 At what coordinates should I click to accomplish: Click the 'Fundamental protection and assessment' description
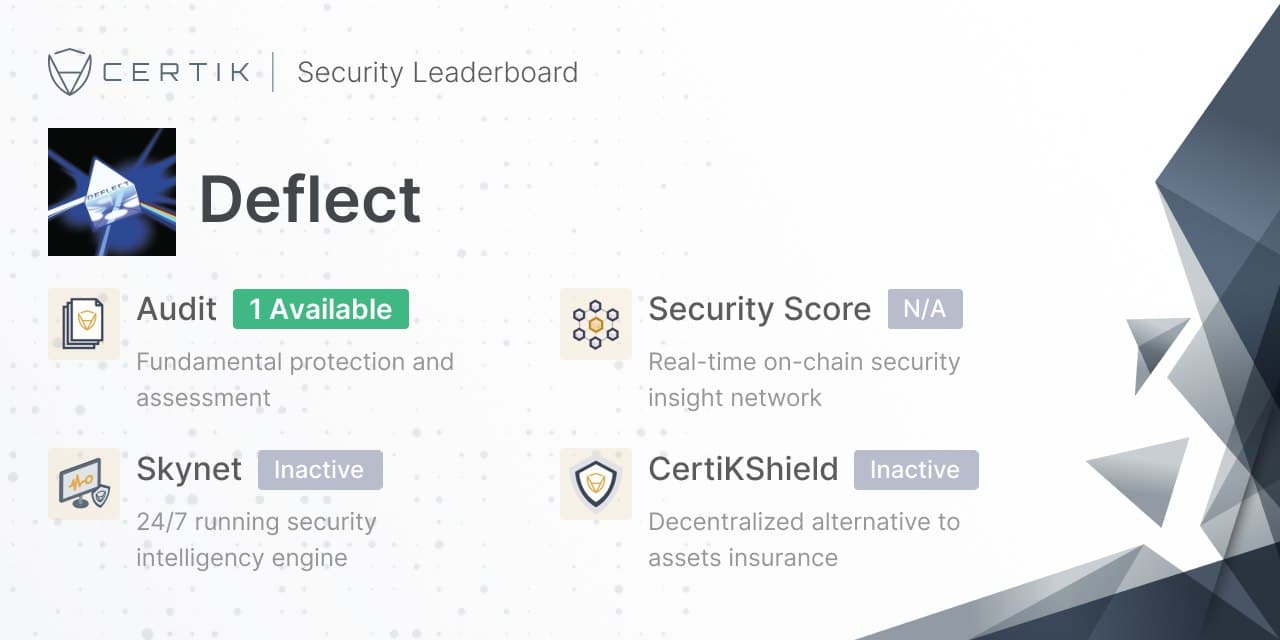pos(294,379)
